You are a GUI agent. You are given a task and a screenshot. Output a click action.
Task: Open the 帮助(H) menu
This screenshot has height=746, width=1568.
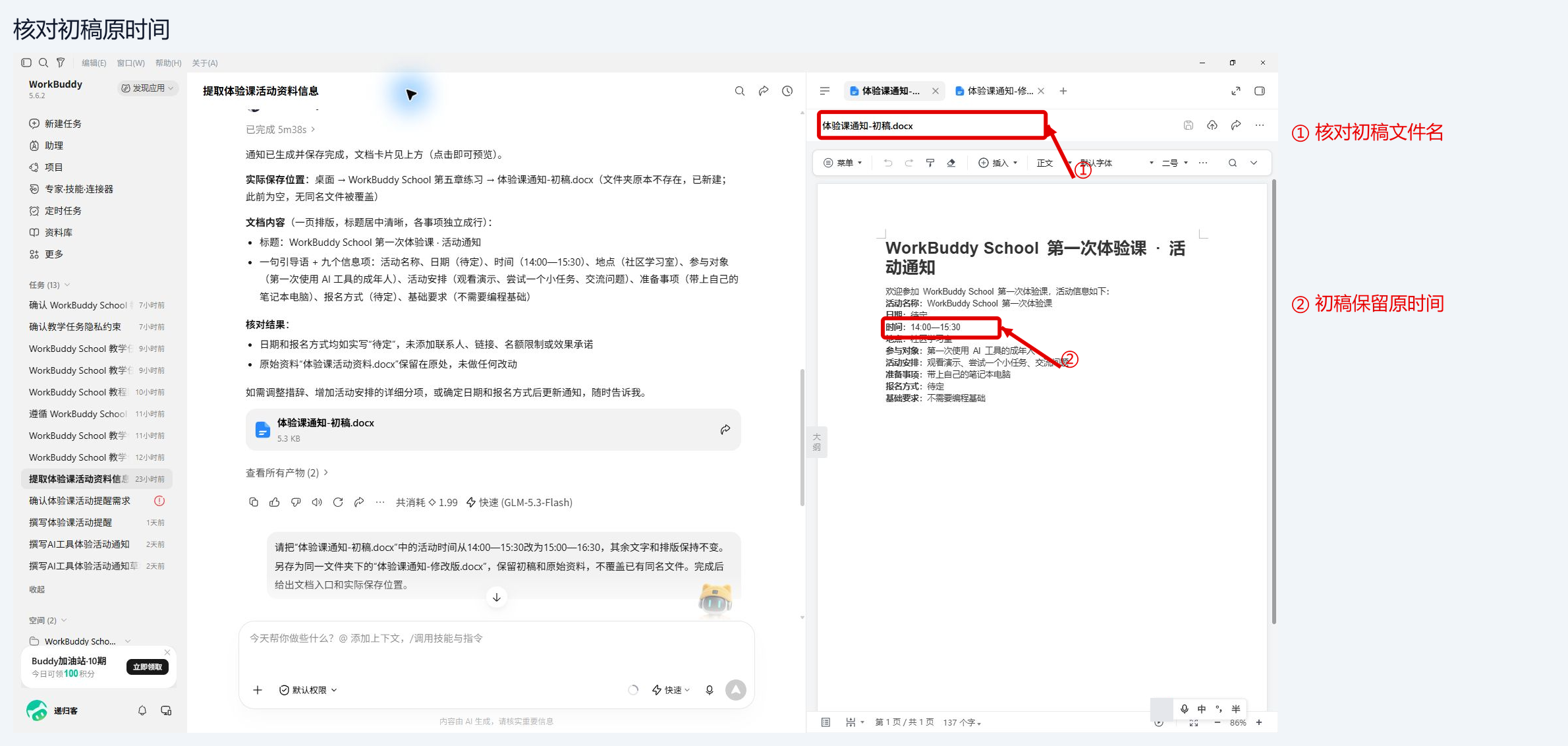point(168,63)
